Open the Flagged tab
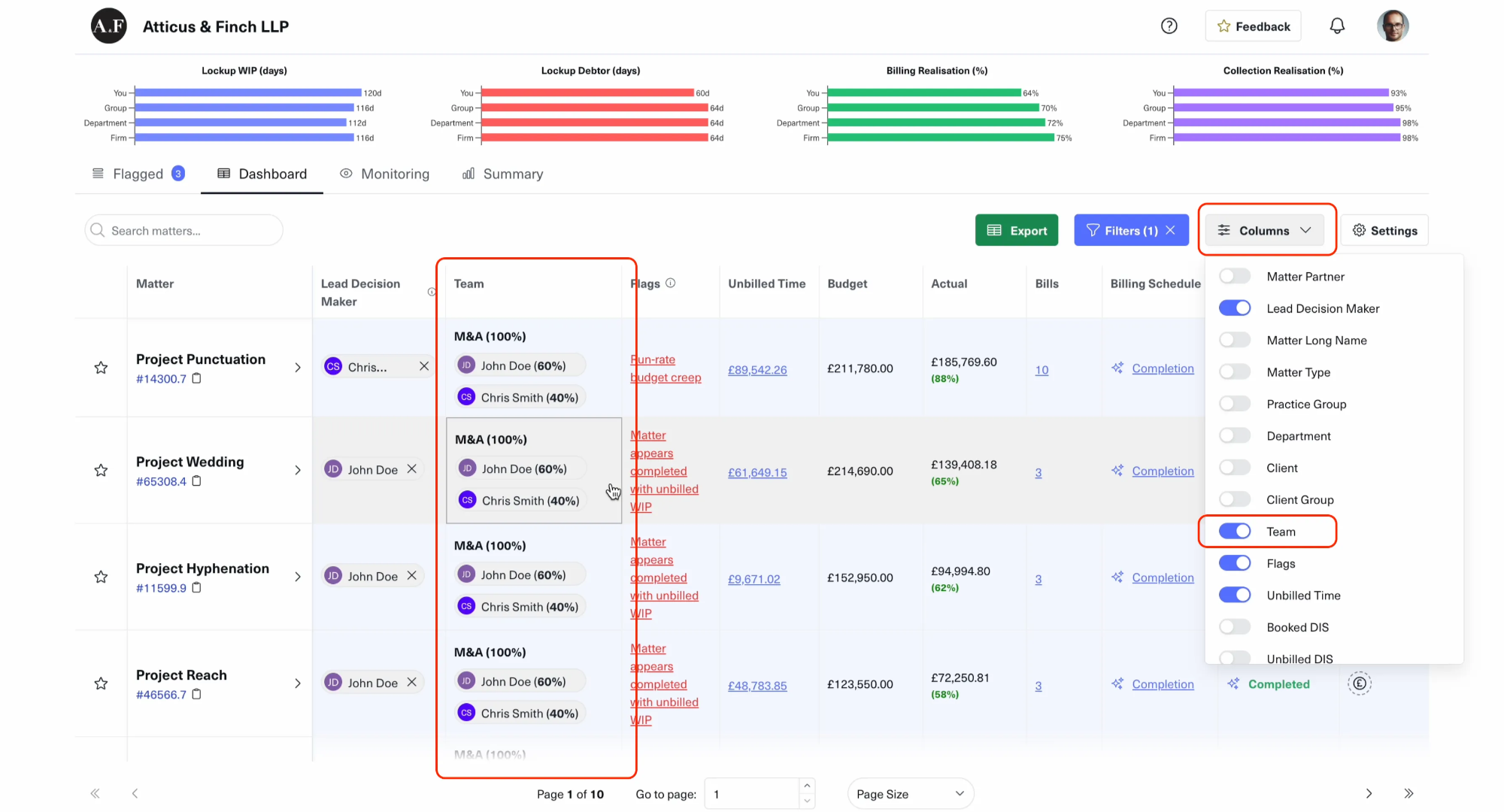This screenshot has width=1504, height=812. click(x=138, y=174)
